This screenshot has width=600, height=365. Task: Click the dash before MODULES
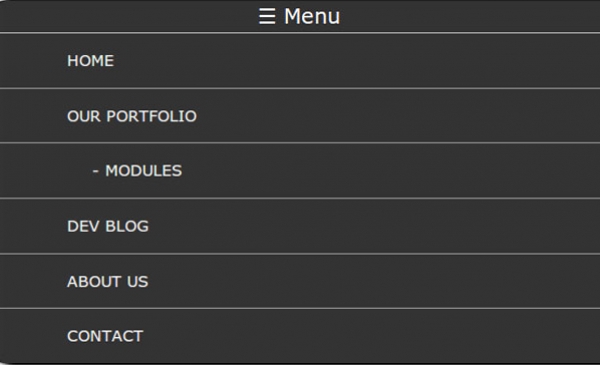96,171
